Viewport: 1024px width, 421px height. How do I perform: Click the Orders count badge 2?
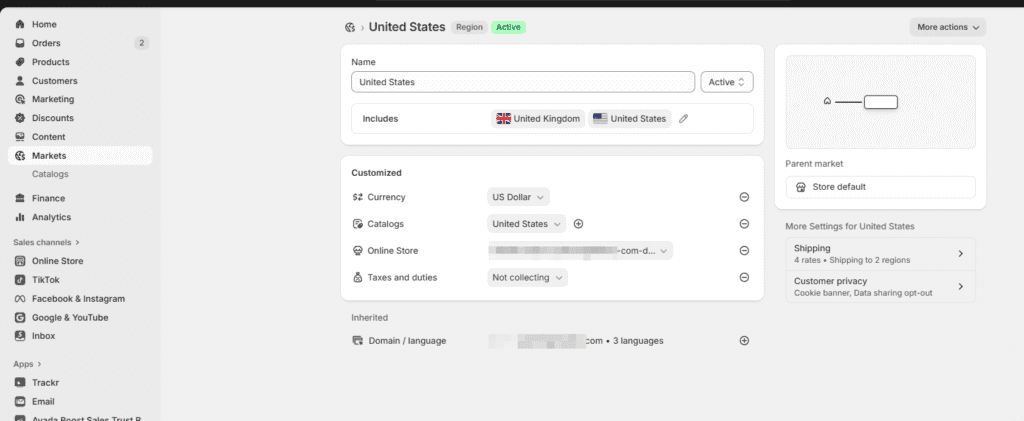click(x=142, y=43)
